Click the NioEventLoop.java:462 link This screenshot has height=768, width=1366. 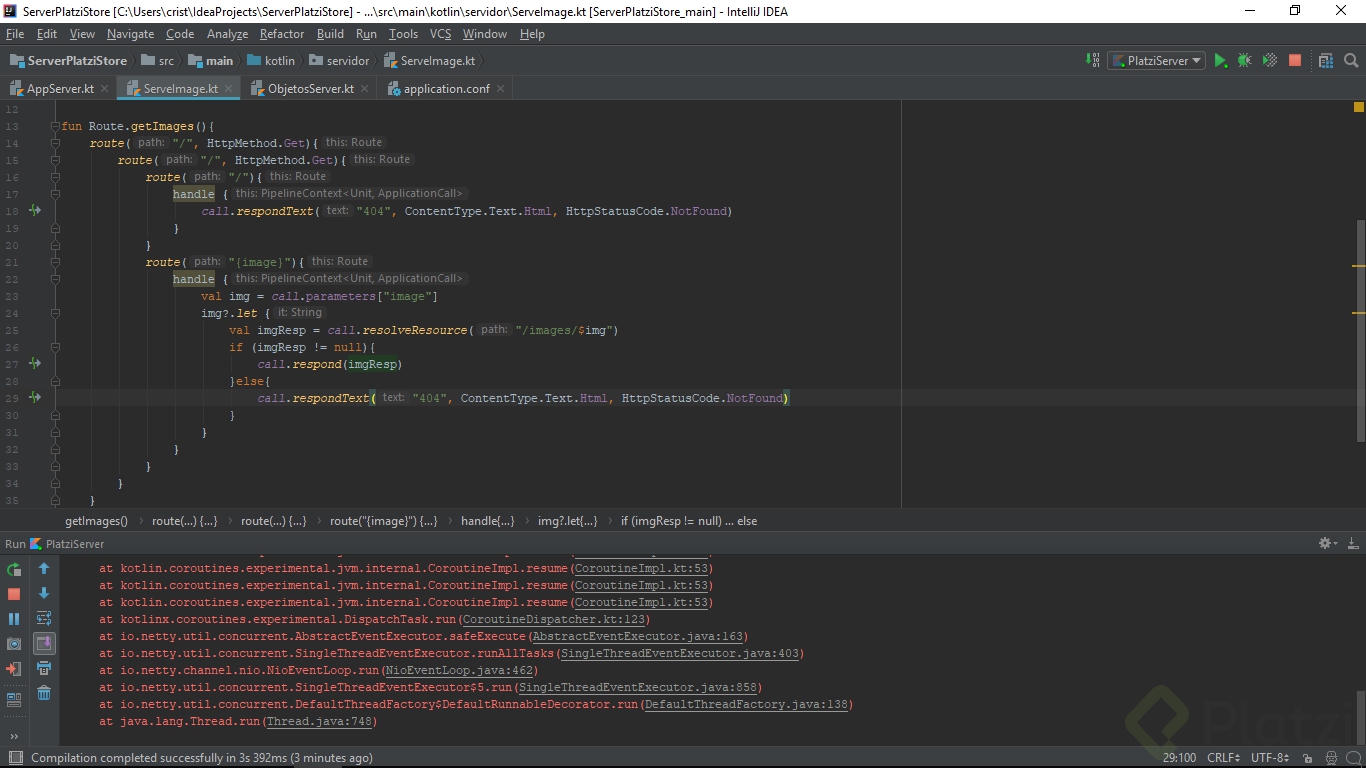coord(461,671)
